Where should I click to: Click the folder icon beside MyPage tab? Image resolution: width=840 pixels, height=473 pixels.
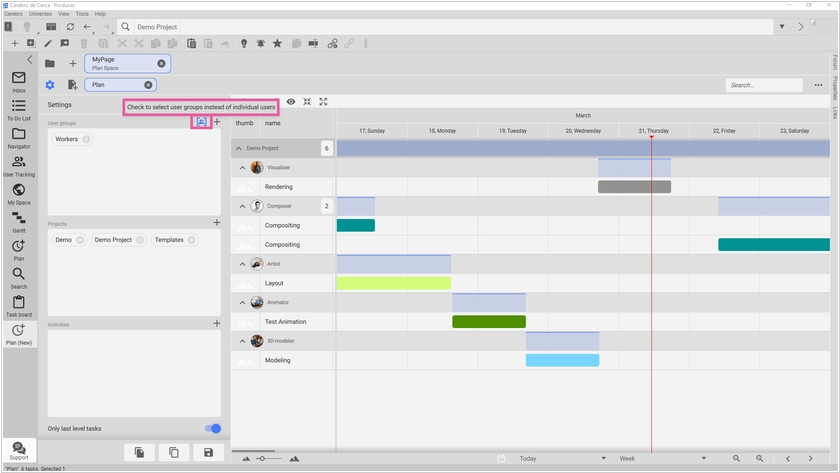click(x=50, y=64)
